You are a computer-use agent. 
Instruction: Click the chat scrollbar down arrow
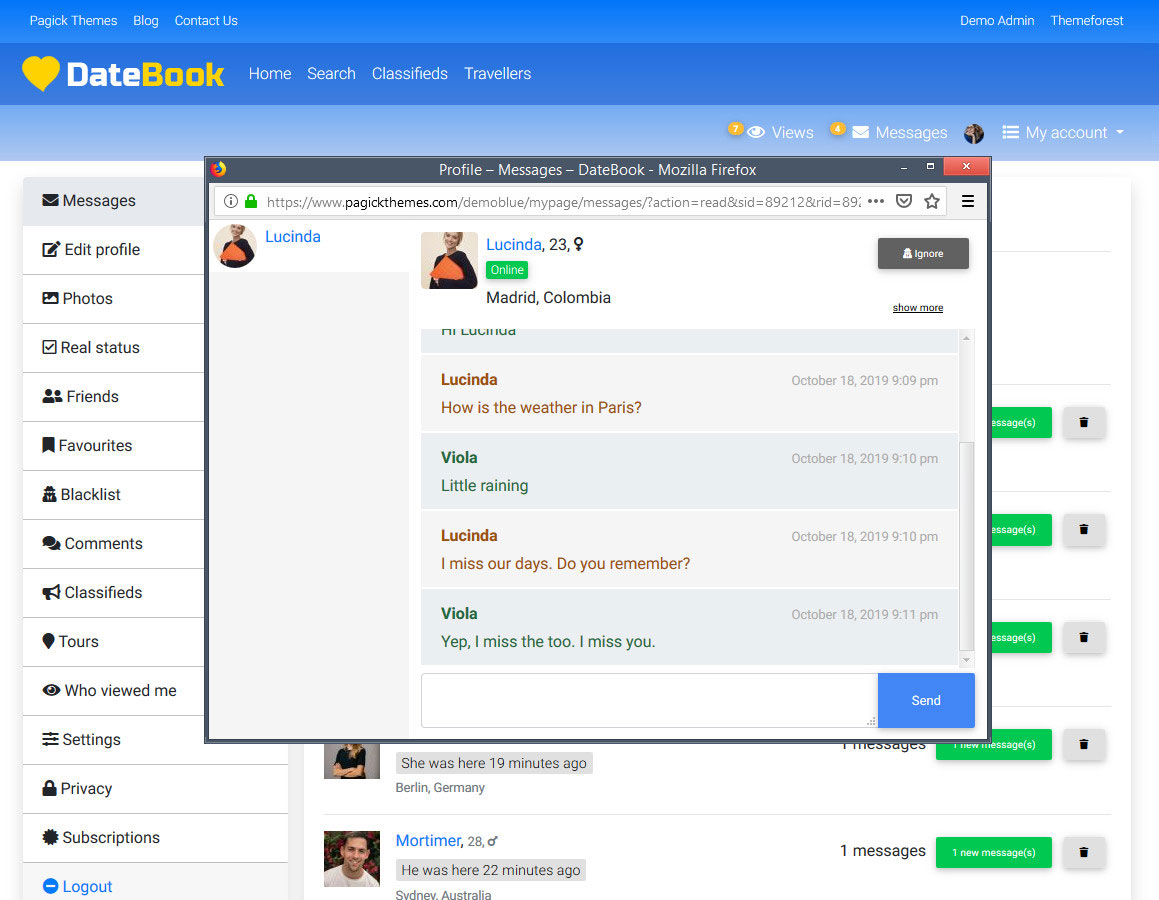pyautogui.click(x=966, y=659)
